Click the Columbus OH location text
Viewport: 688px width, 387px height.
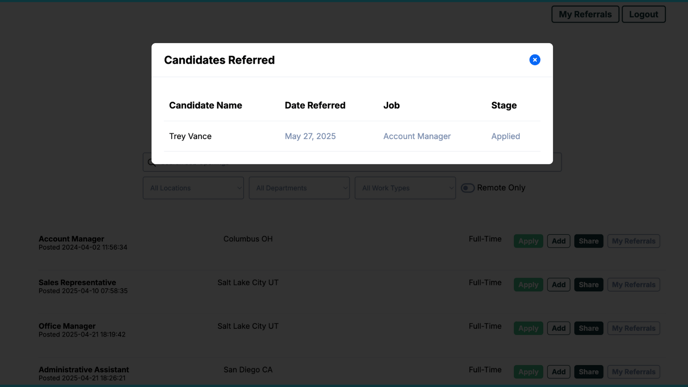pos(248,239)
